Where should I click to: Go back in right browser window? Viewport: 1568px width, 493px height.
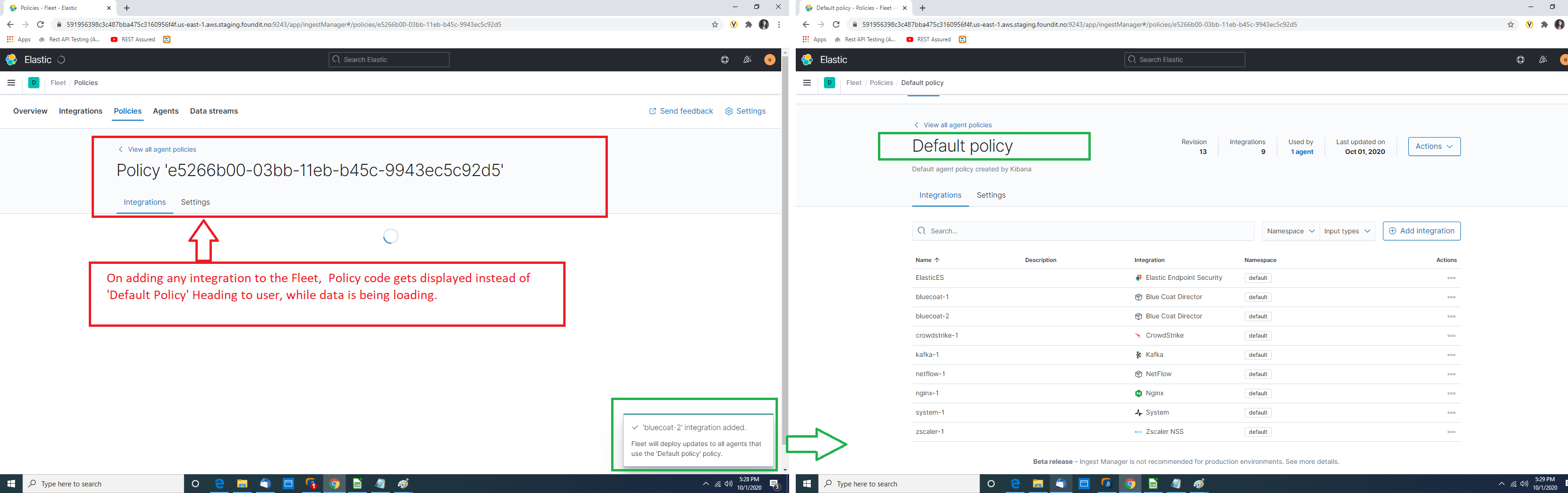(x=806, y=24)
